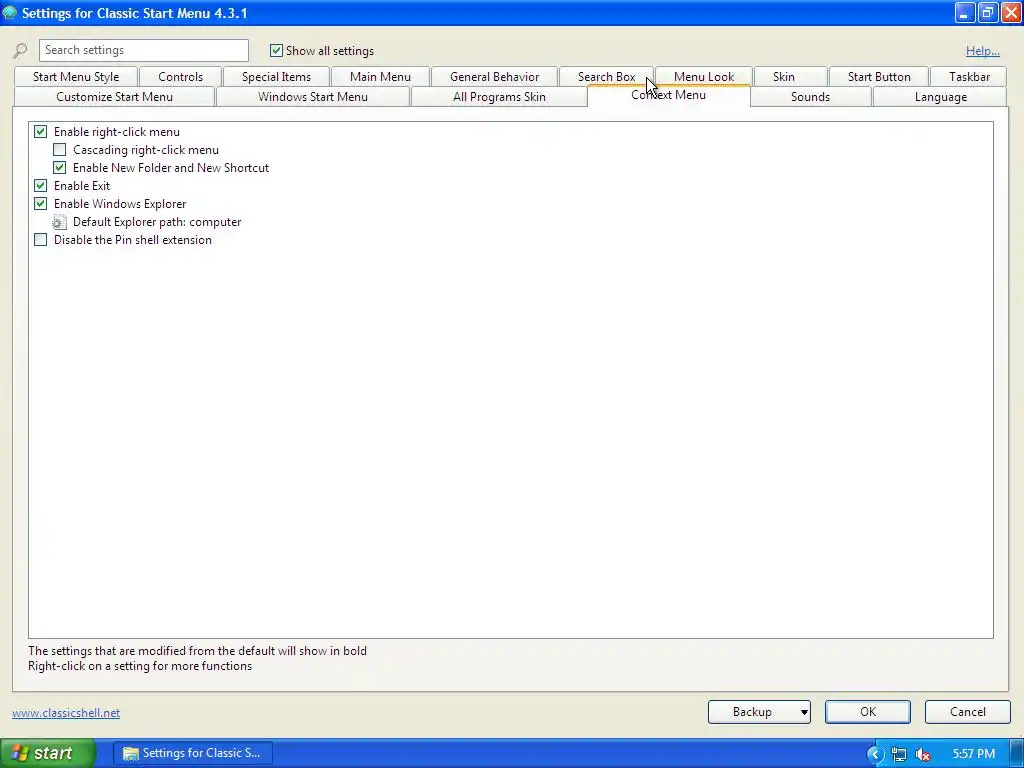This screenshot has width=1024, height=768.
Task: Open the Start Button tab
Action: 879,76
